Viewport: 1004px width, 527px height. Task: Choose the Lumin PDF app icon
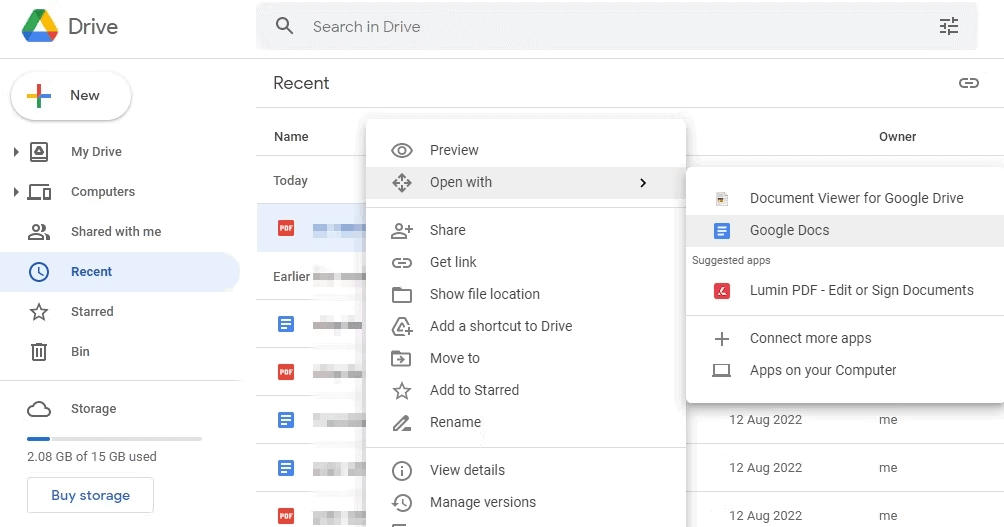click(722, 291)
